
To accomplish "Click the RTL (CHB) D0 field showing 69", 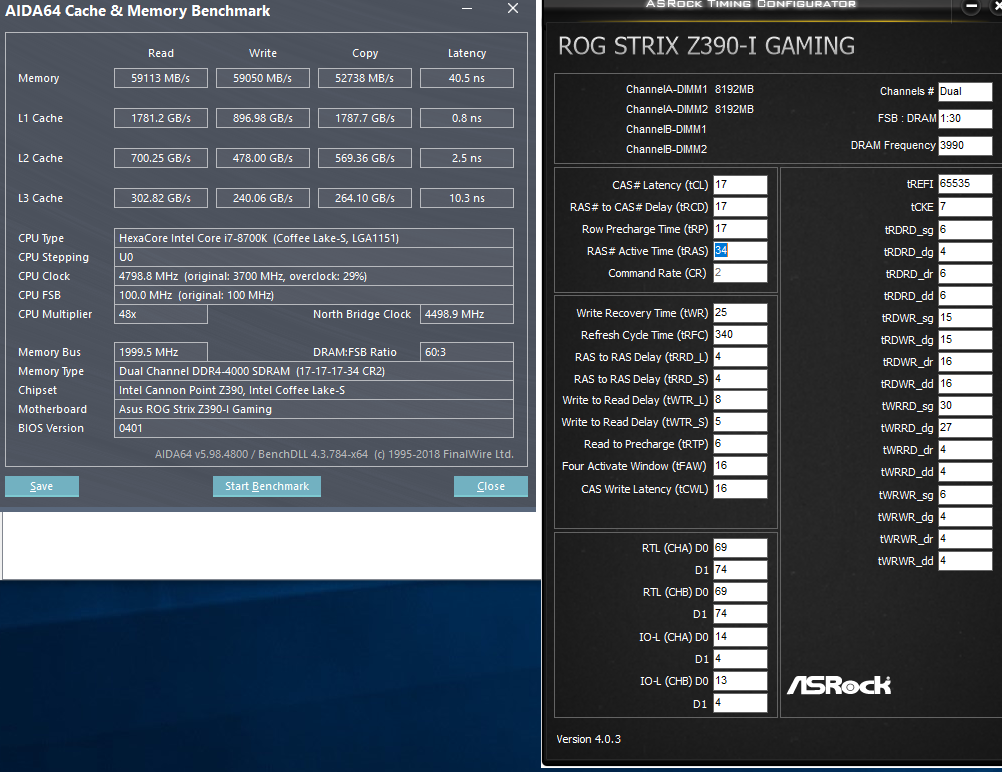I will click(740, 592).
